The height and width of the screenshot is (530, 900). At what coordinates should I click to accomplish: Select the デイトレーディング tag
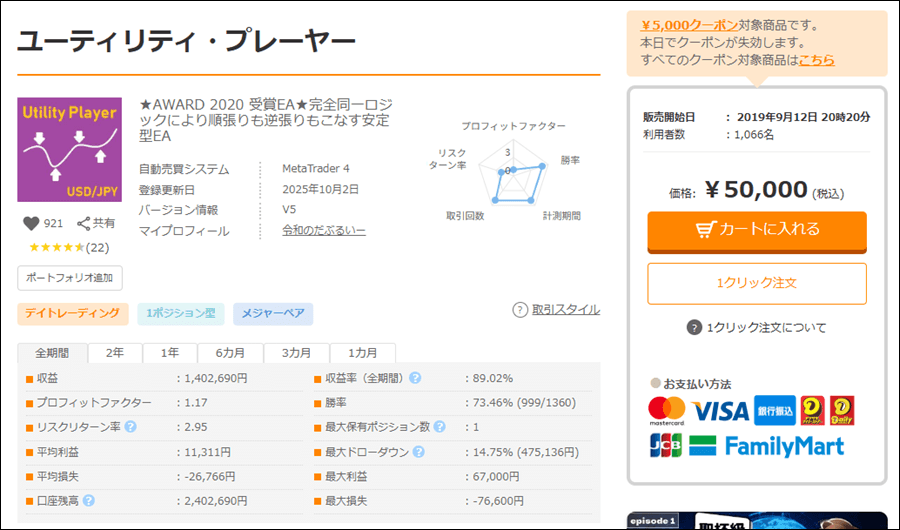pyautogui.click(x=73, y=314)
